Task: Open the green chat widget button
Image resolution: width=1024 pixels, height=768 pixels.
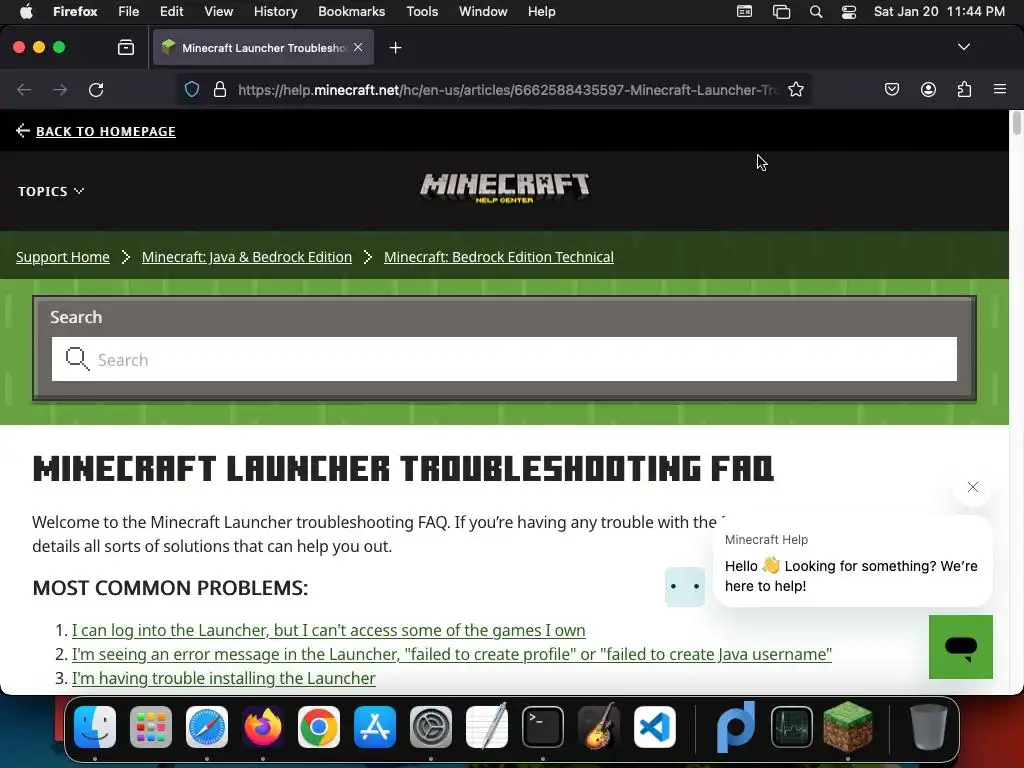Action: (x=961, y=647)
